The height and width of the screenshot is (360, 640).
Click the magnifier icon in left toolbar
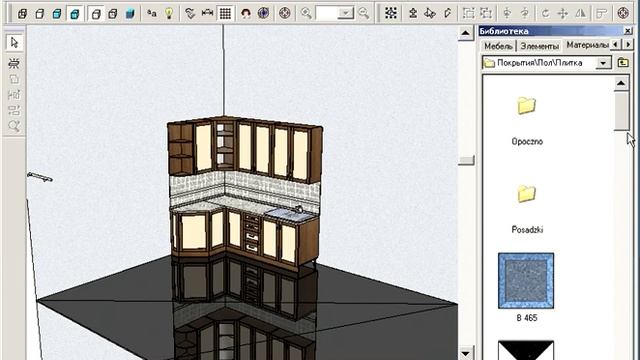pyautogui.click(x=14, y=126)
